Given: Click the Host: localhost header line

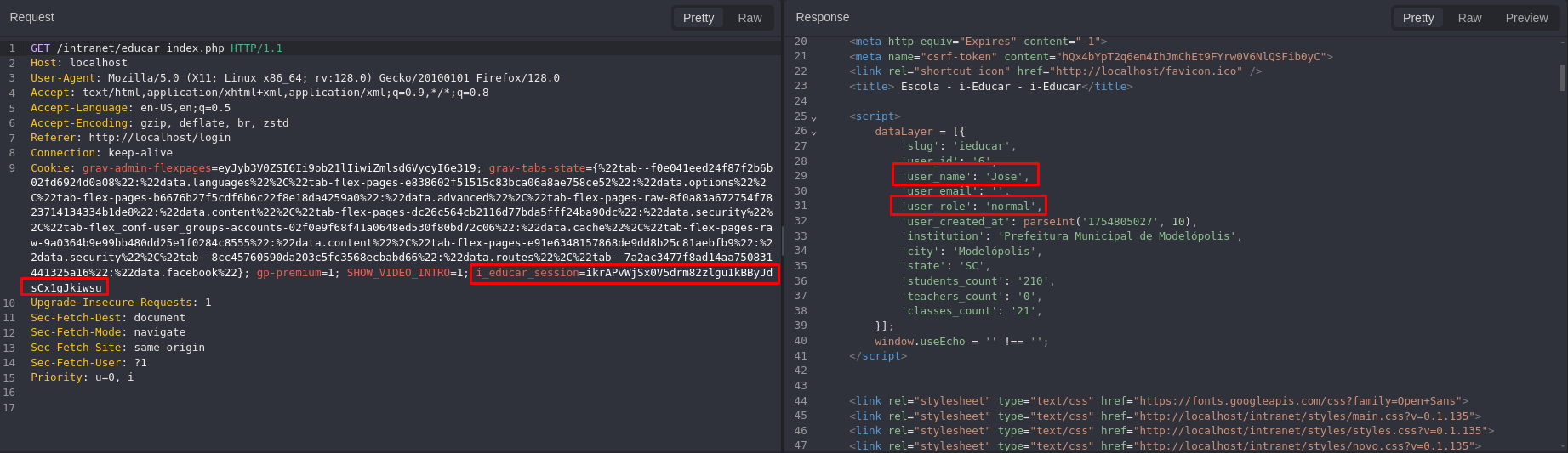Looking at the screenshot, I should (79, 63).
